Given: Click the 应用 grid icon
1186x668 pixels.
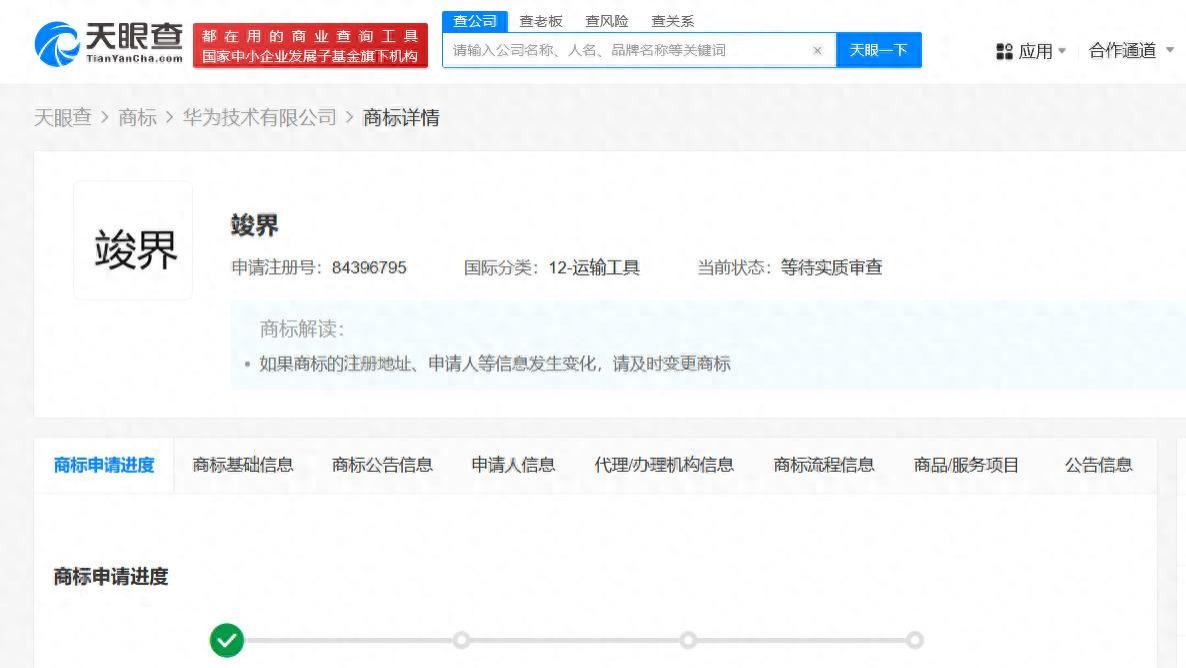Looking at the screenshot, I should coord(1004,51).
